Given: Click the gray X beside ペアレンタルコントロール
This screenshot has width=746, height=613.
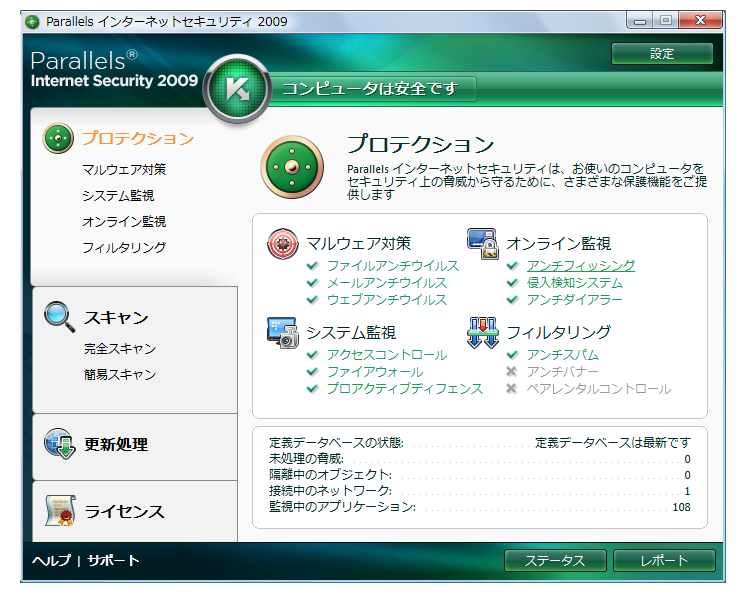Looking at the screenshot, I should (512, 389).
